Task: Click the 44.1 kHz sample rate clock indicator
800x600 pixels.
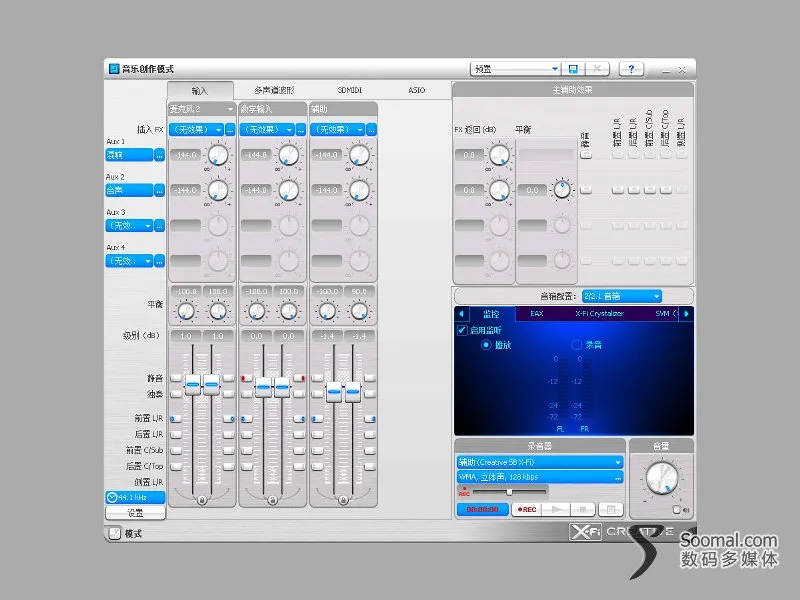Action: [x=135, y=497]
